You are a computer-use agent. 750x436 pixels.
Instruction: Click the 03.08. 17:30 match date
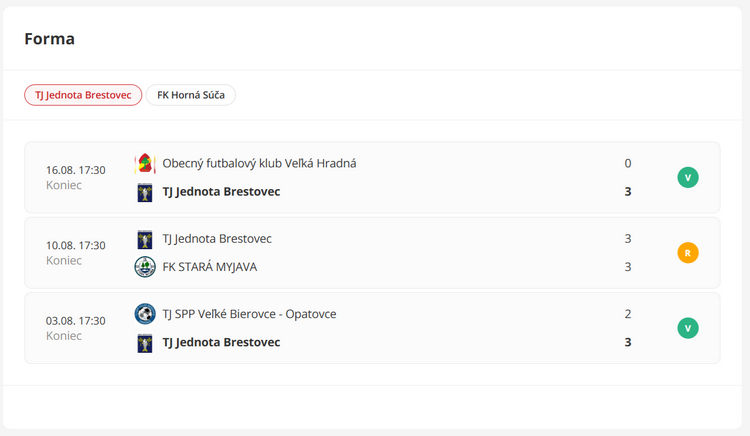(x=76, y=321)
